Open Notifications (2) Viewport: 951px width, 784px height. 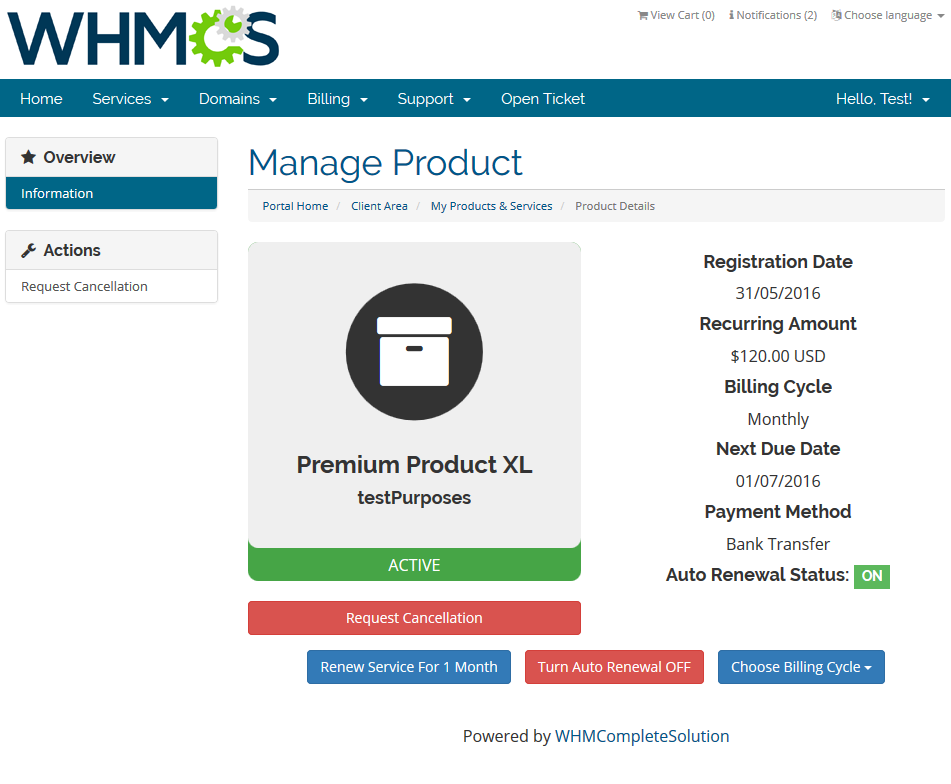pos(773,15)
